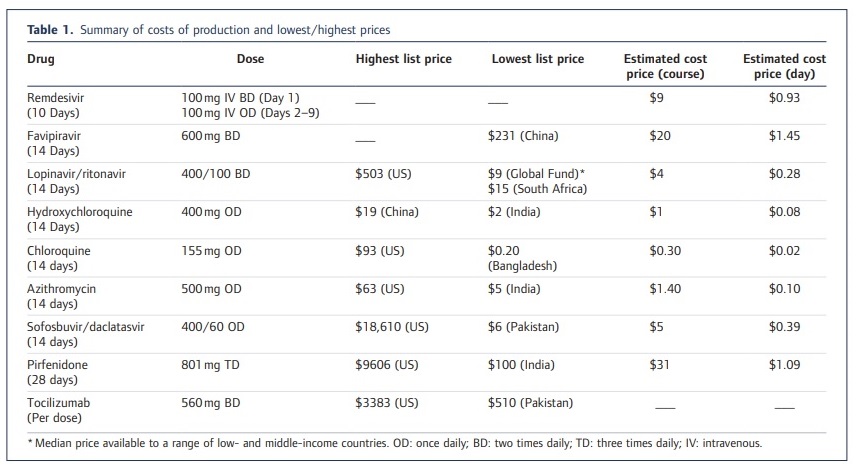The image size is (857, 471).
Task: Click the median price footnote text
Action: point(394,443)
